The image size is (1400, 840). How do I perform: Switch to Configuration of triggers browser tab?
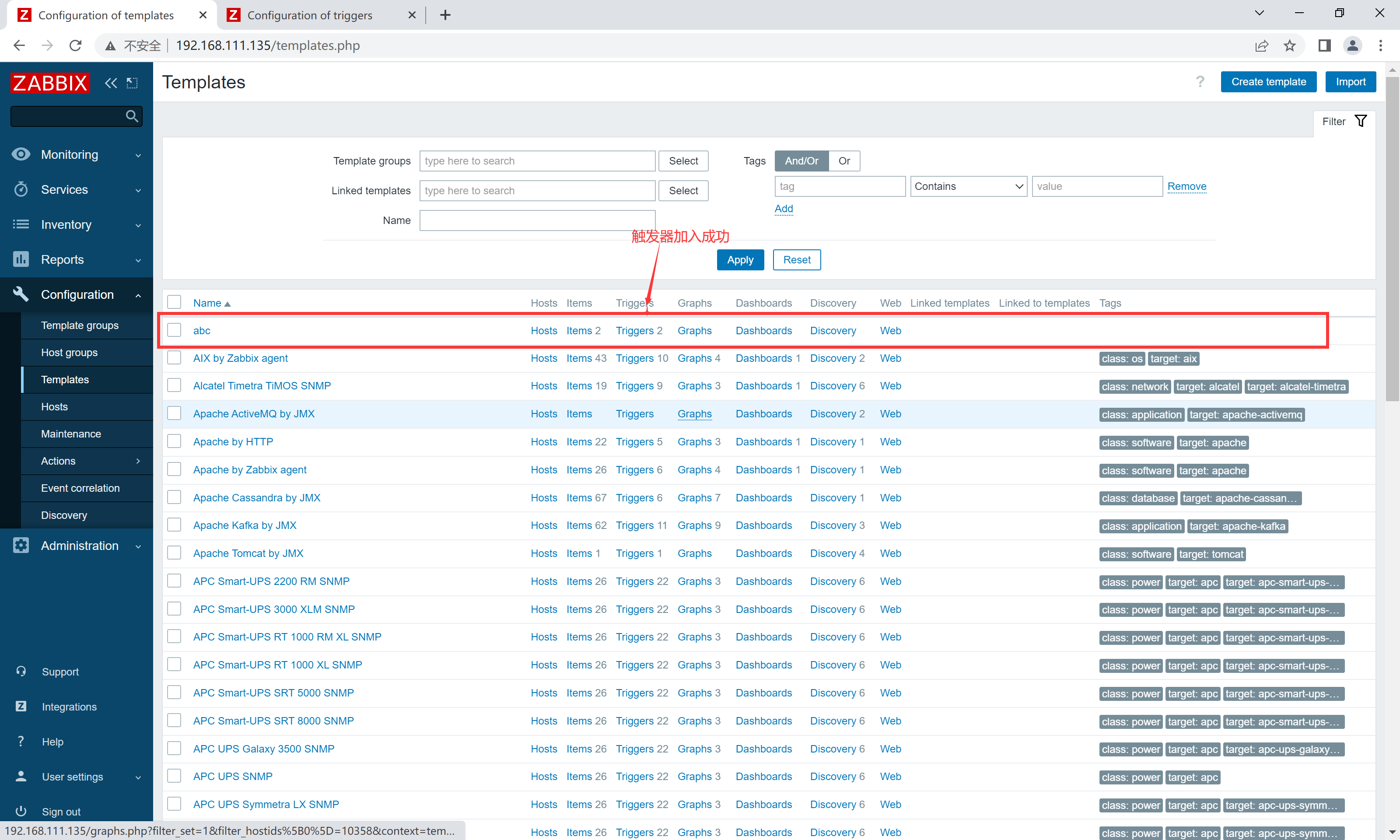[x=310, y=15]
